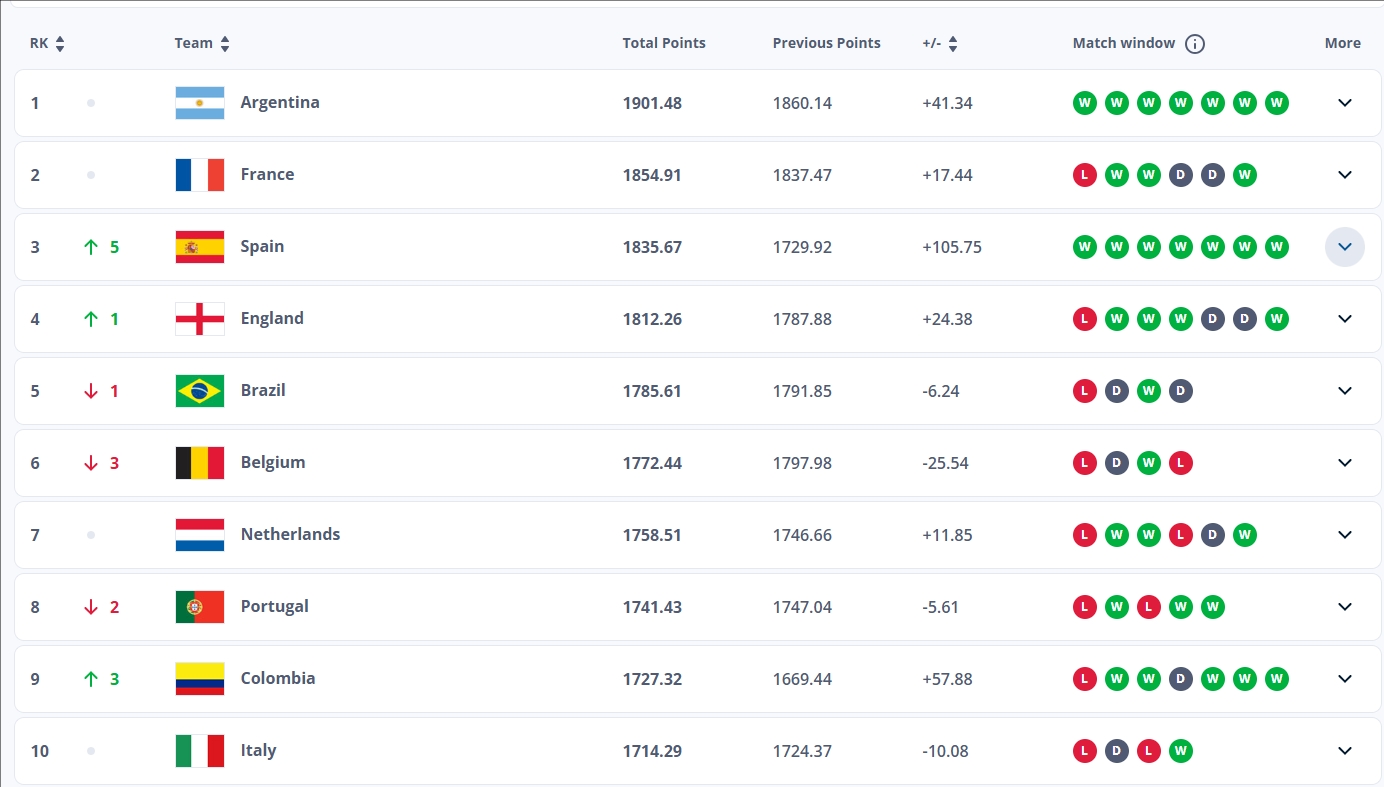Open the Portugal team link
This screenshot has height=787, width=1384.
[274, 606]
